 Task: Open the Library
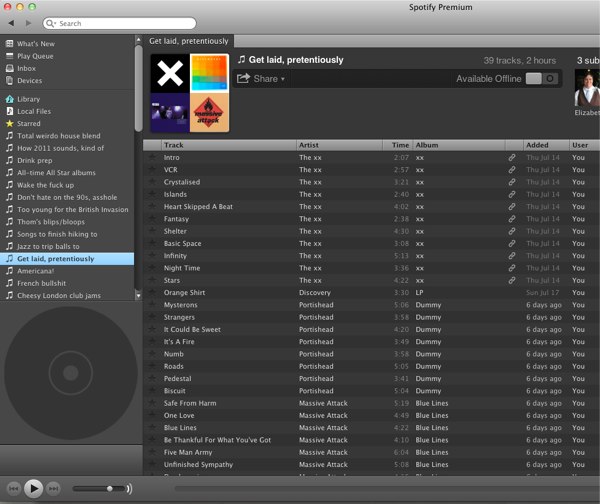(28, 99)
